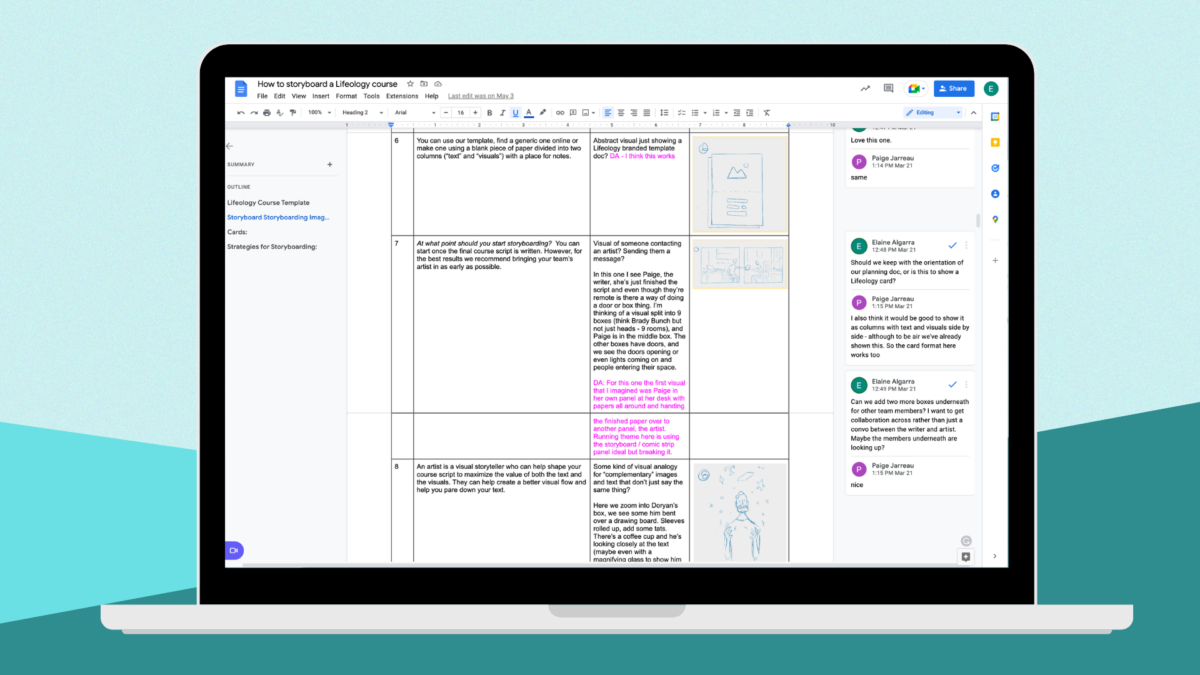Click the Docs home icon top left
This screenshot has width=1200, height=675.
(x=240, y=88)
